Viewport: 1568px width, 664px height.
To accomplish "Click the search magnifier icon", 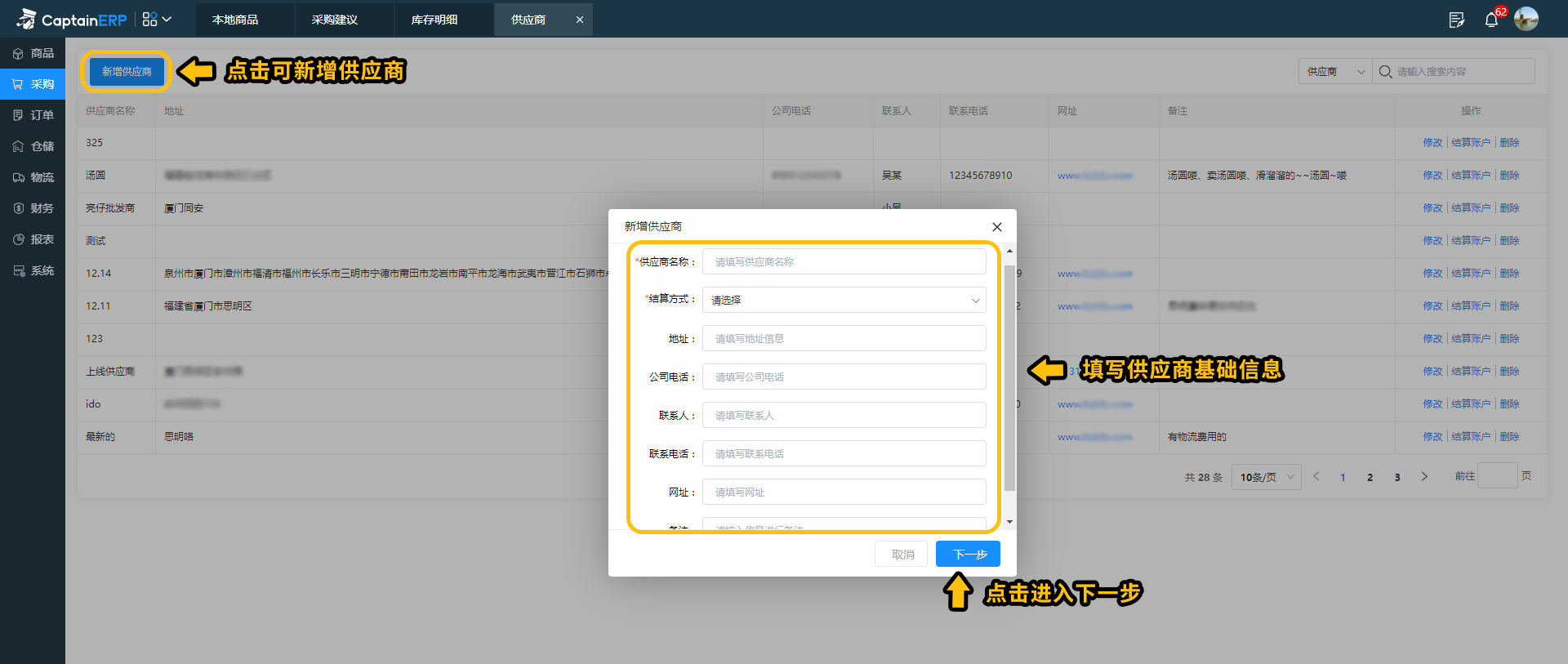I will [1385, 72].
